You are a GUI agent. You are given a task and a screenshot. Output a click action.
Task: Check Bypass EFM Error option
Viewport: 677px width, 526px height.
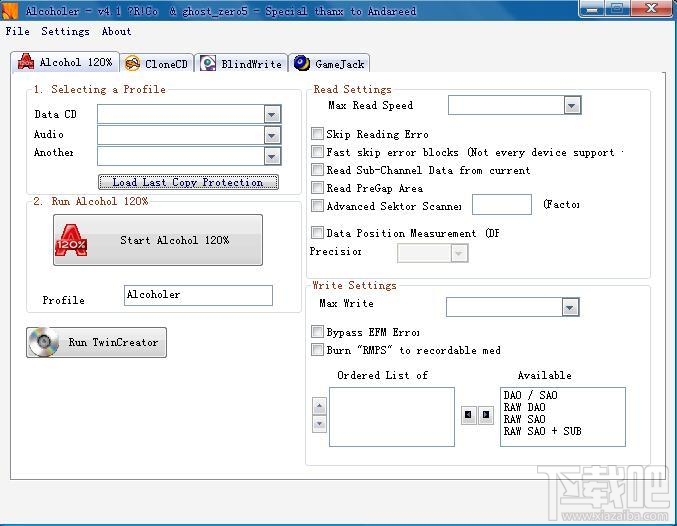click(317, 331)
